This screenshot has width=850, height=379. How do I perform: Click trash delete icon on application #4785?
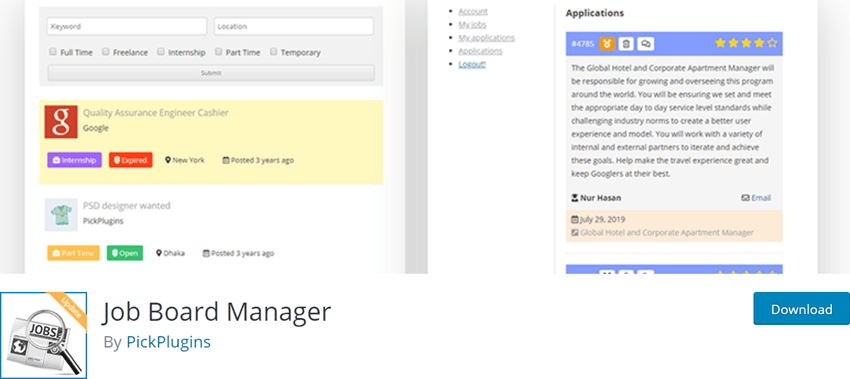(626, 43)
